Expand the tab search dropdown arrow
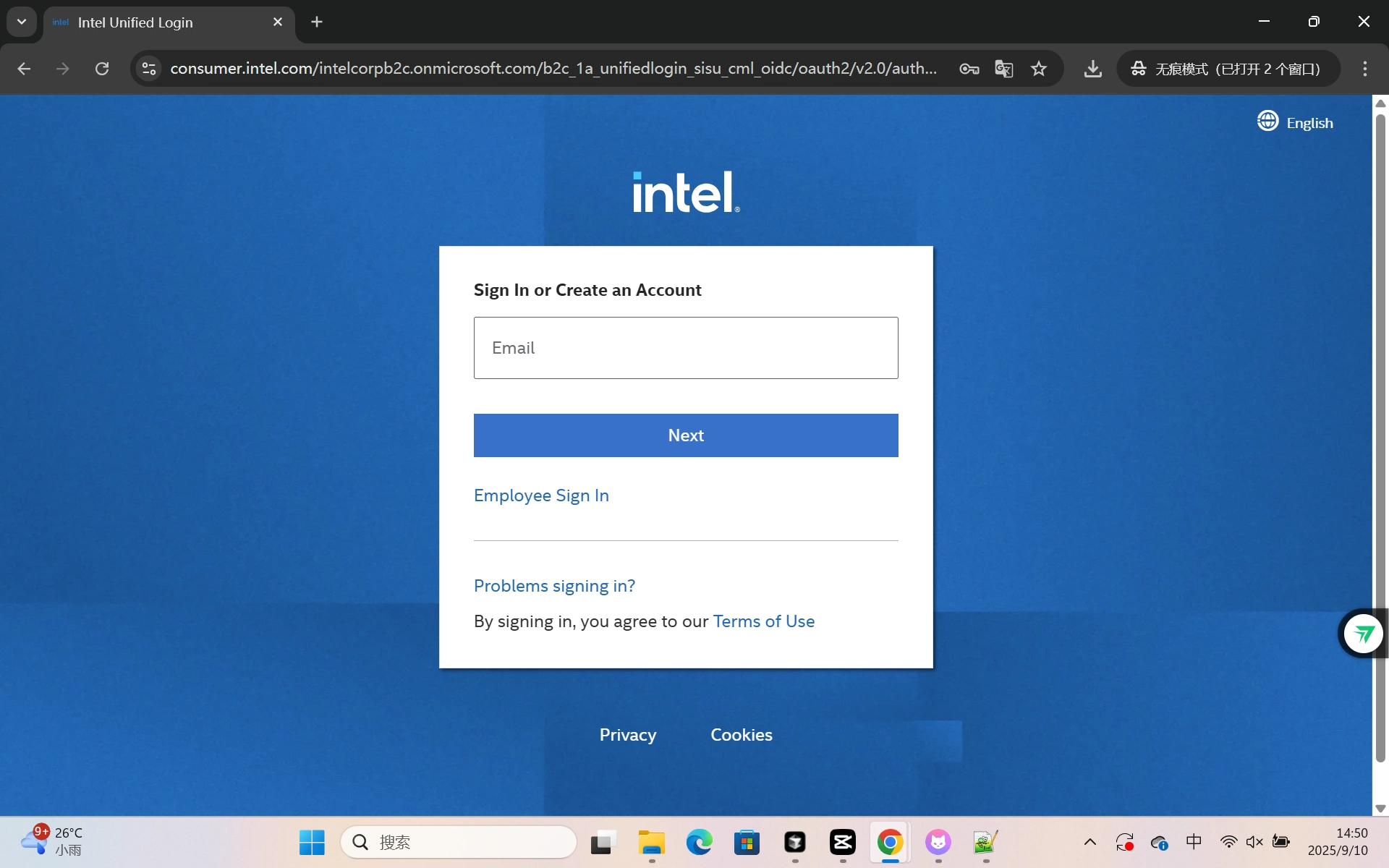The image size is (1389, 868). pos(22,22)
